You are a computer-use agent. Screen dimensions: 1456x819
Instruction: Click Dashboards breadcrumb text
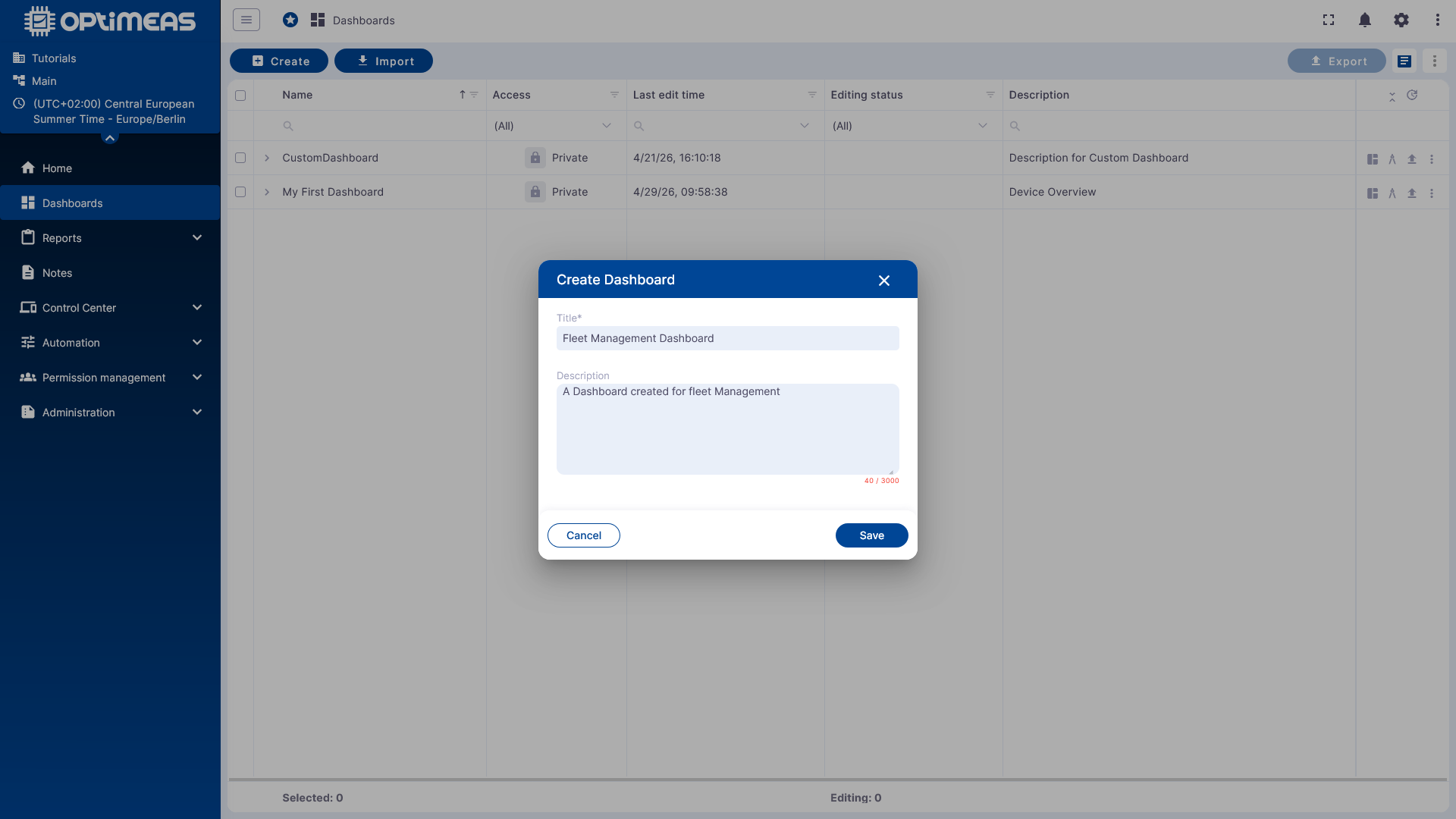pos(364,20)
